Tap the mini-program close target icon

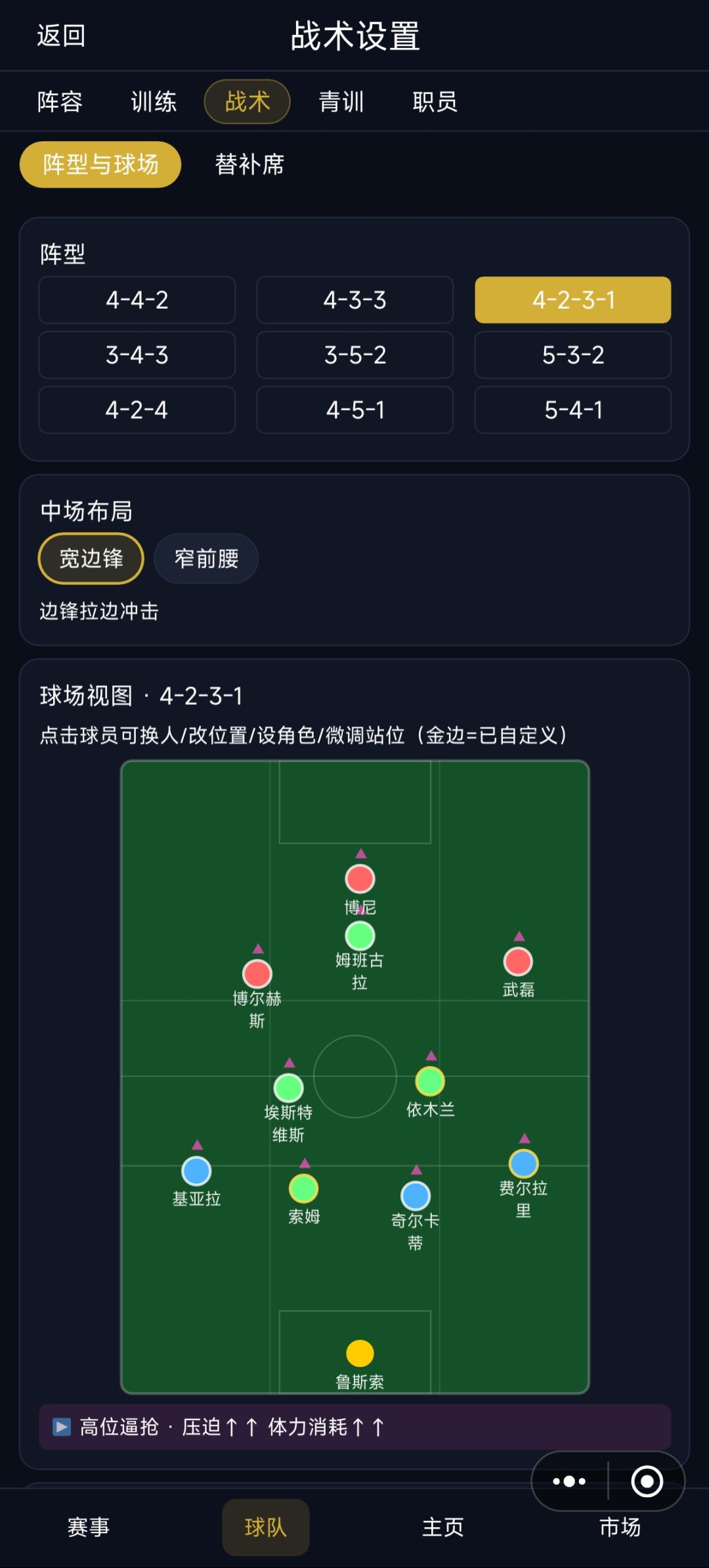[x=647, y=1481]
